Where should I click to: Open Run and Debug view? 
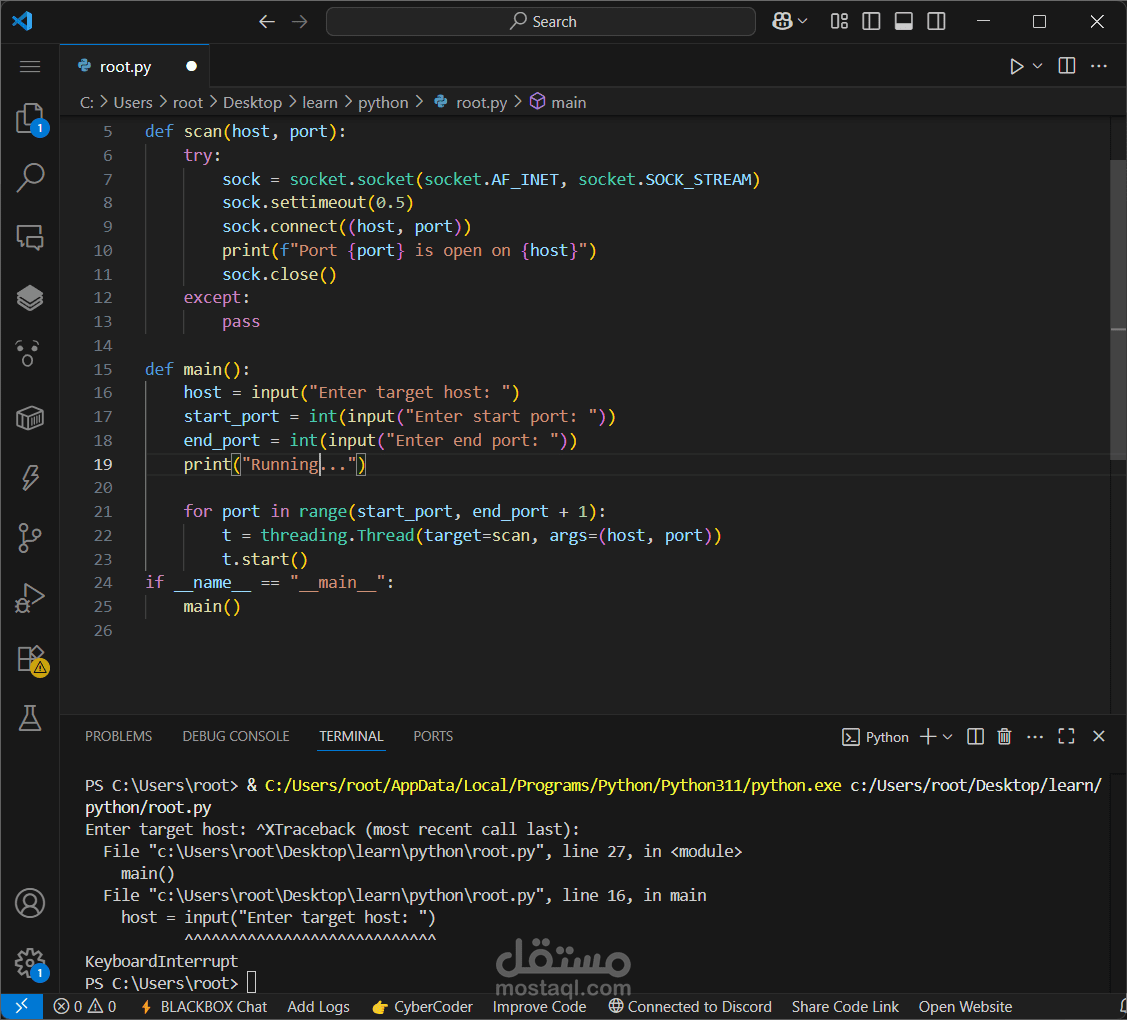click(x=30, y=597)
